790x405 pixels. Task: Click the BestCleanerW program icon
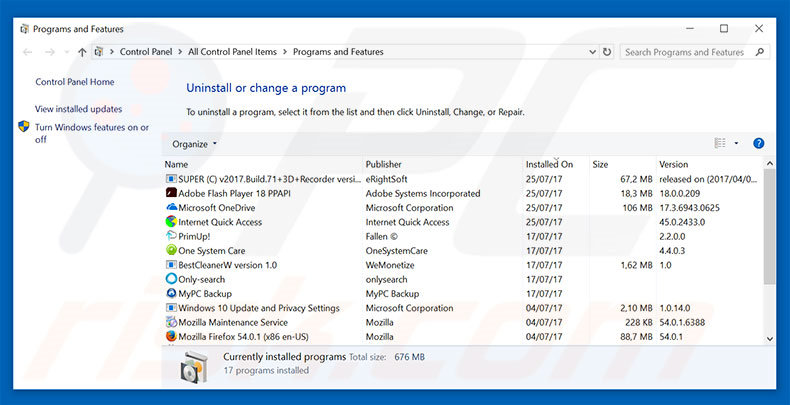171,265
